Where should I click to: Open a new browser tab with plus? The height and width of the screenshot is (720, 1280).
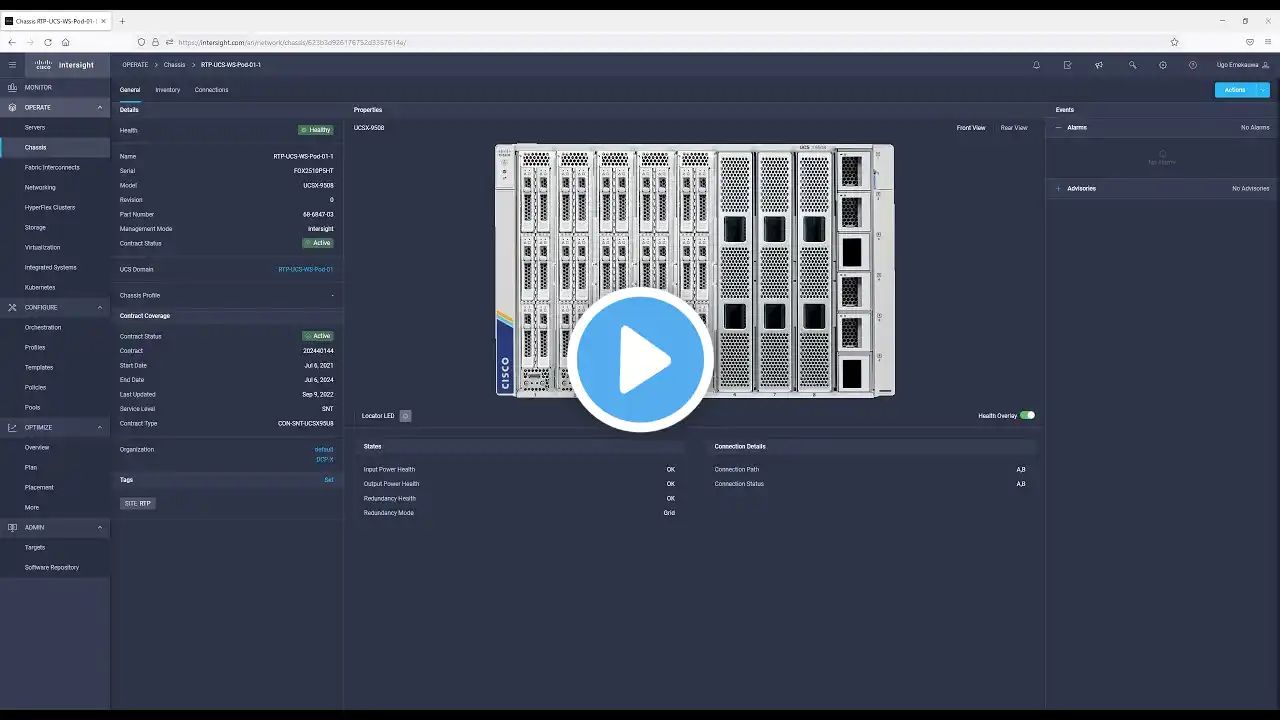(123, 21)
